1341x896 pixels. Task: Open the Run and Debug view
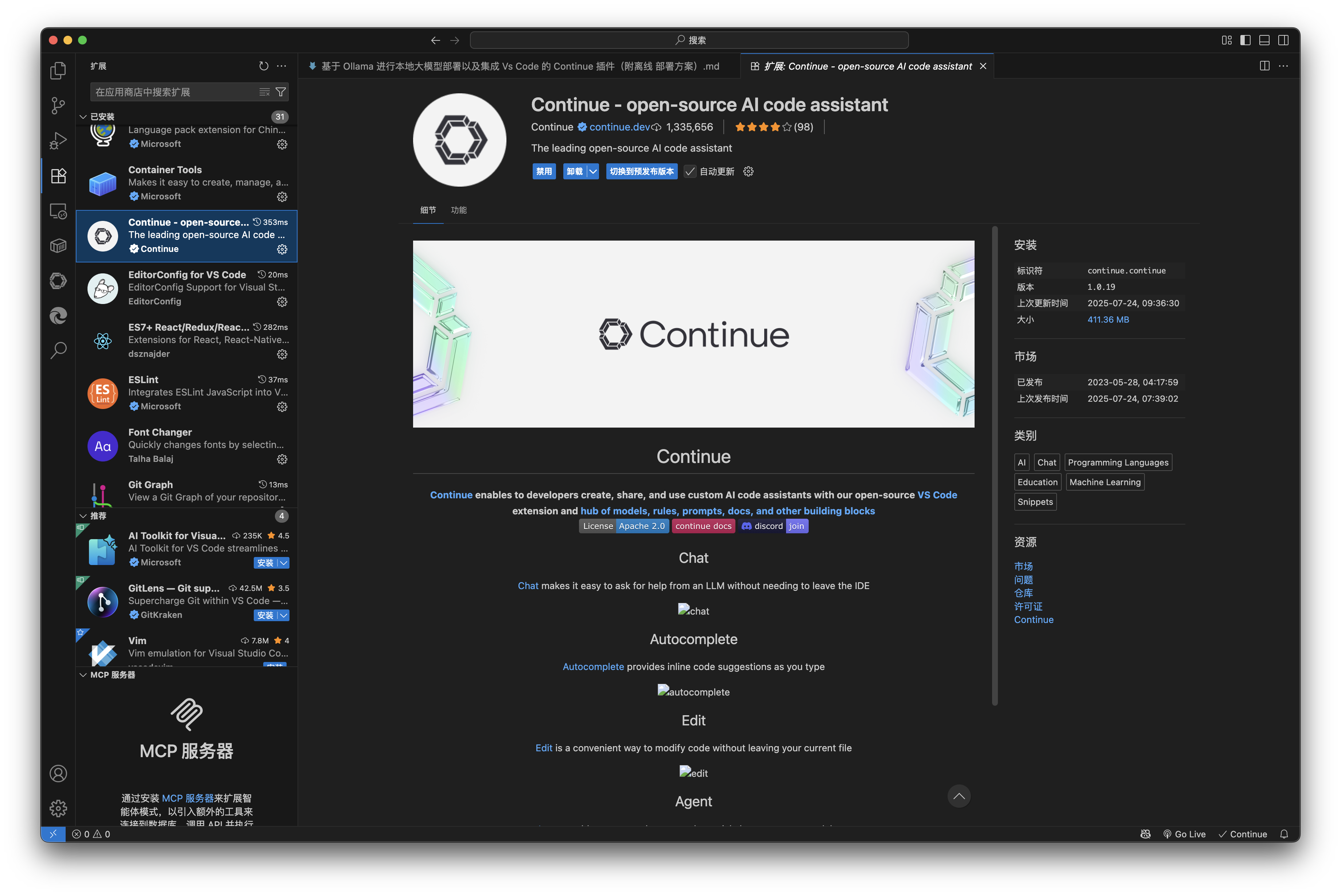(58, 141)
